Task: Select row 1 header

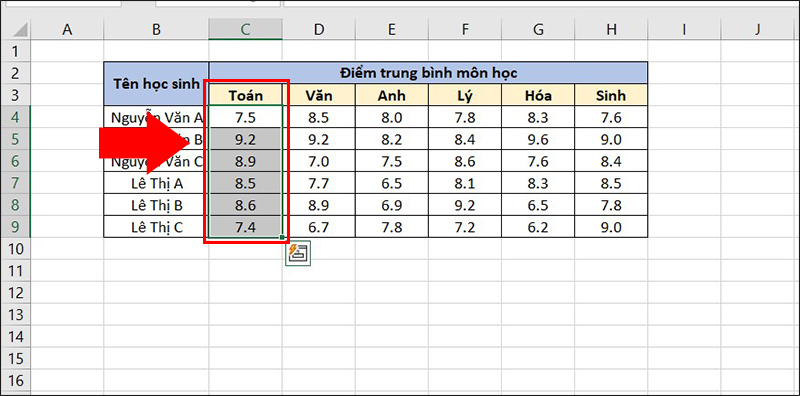Action: 16,51
